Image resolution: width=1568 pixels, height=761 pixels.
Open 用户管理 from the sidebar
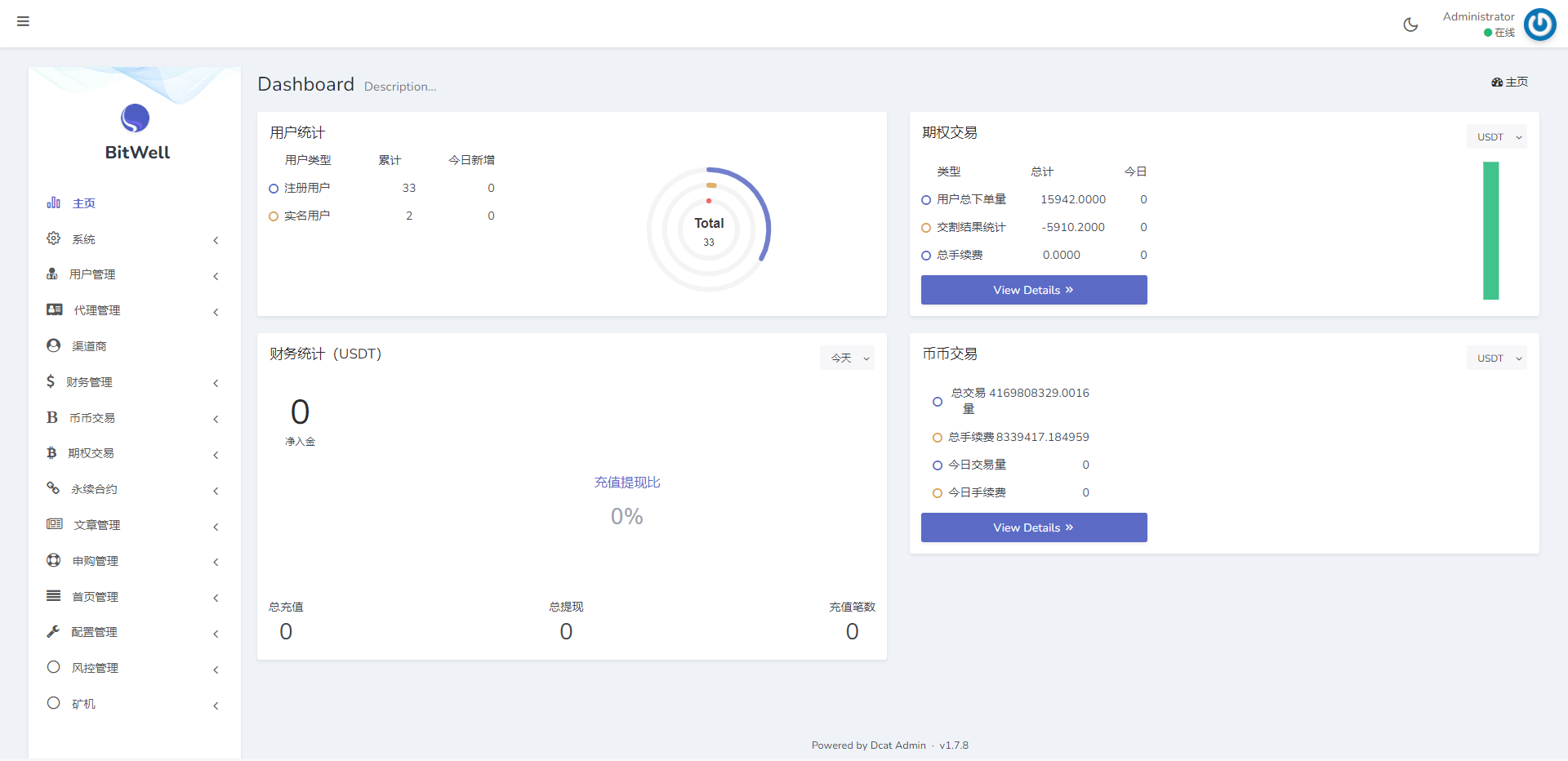coord(91,274)
